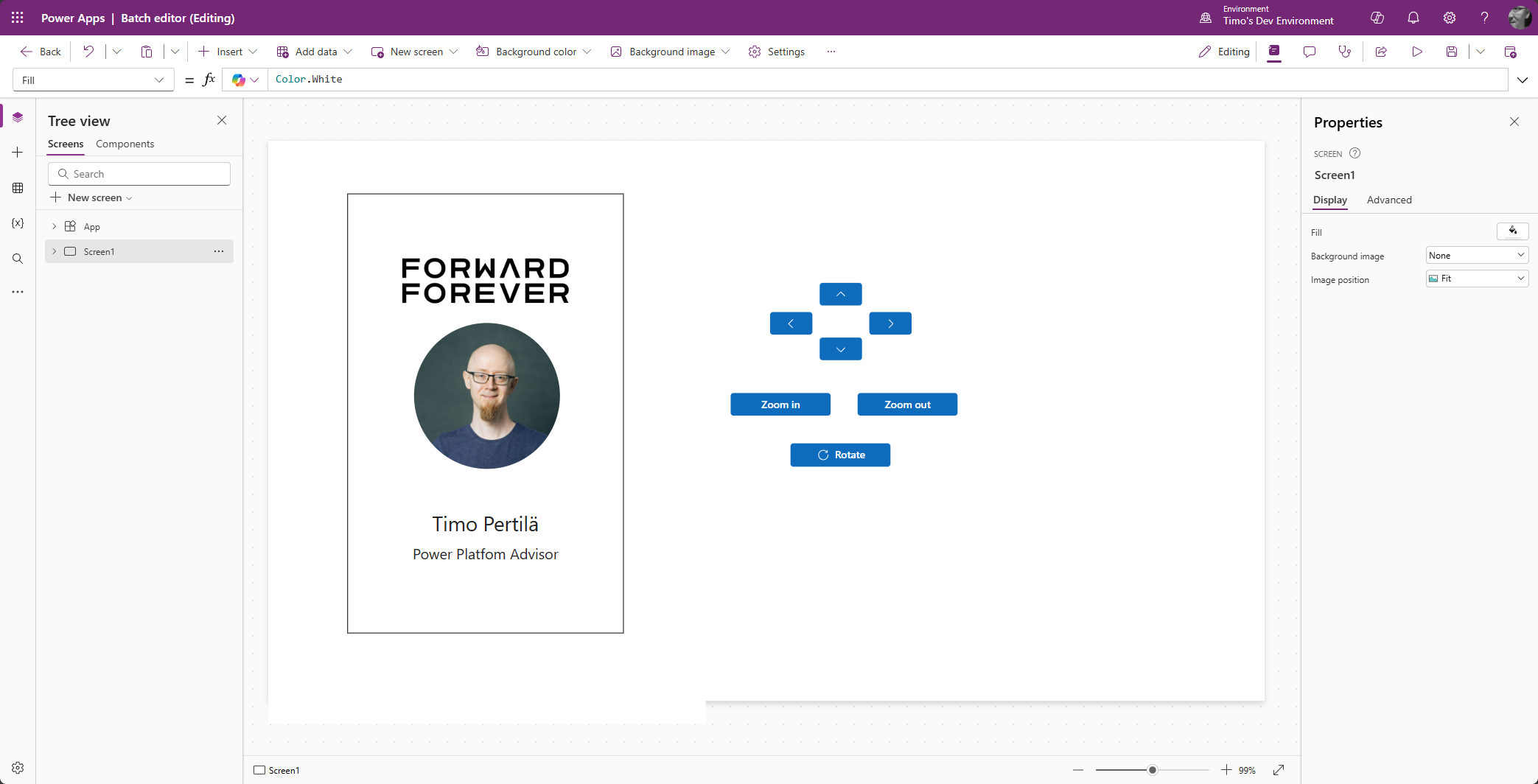Image resolution: width=1538 pixels, height=784 pixels.
Task: Open the Background image None dropdown
Action: (x=1477, y=255)
